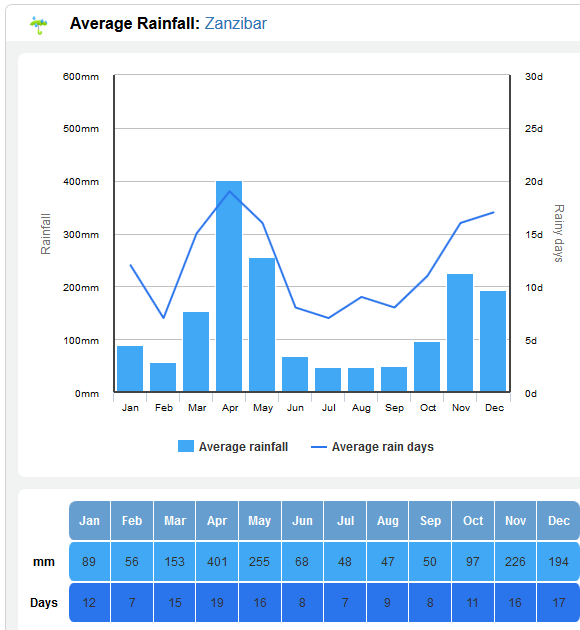Click the 68 mm value for June
Screen dimensions: 580x630
302,561
